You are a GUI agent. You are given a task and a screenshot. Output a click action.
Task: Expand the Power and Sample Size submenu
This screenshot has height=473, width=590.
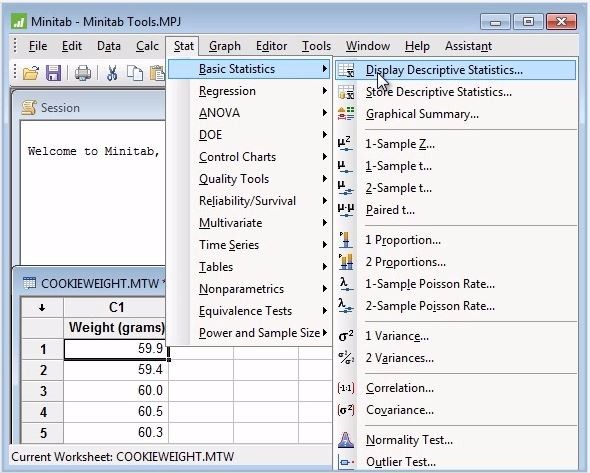click(x=249, y=333)
